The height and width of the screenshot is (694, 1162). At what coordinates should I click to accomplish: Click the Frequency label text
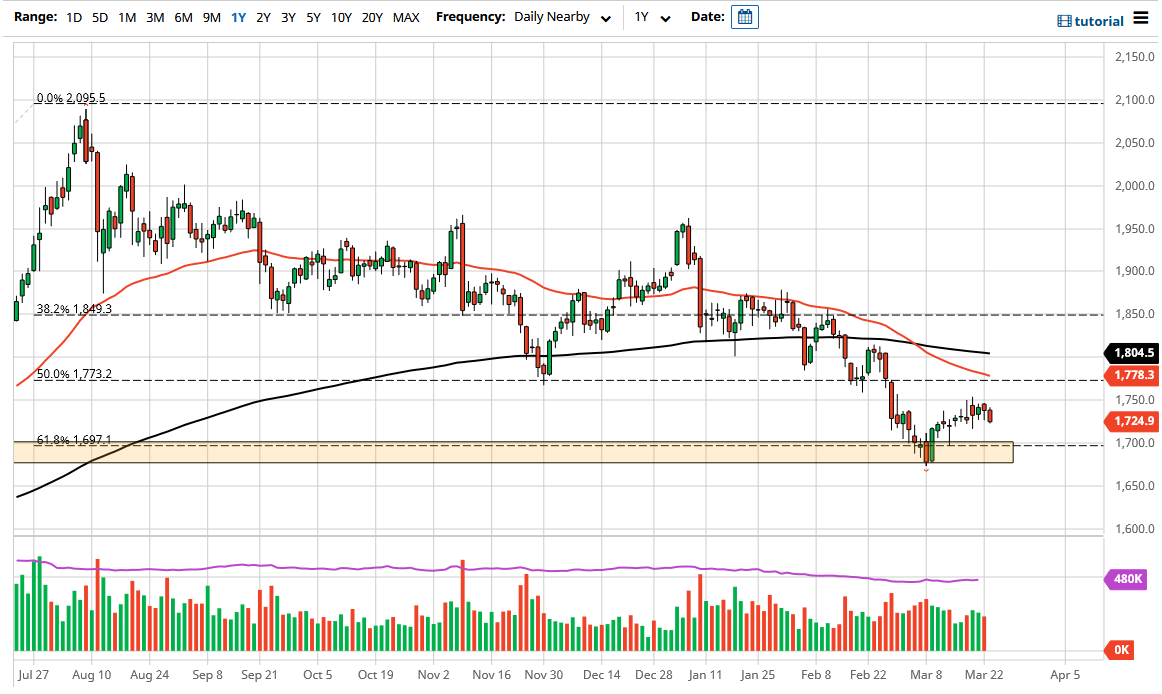471,16
